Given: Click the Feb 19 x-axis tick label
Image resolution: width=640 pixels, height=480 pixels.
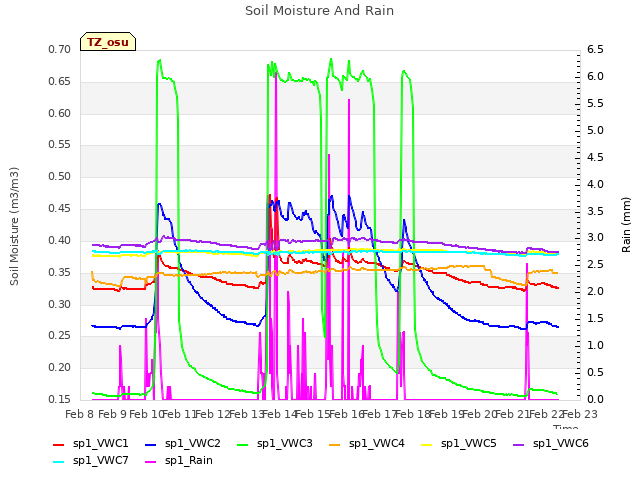Looking at the screenshot, I should pos(446,414).
